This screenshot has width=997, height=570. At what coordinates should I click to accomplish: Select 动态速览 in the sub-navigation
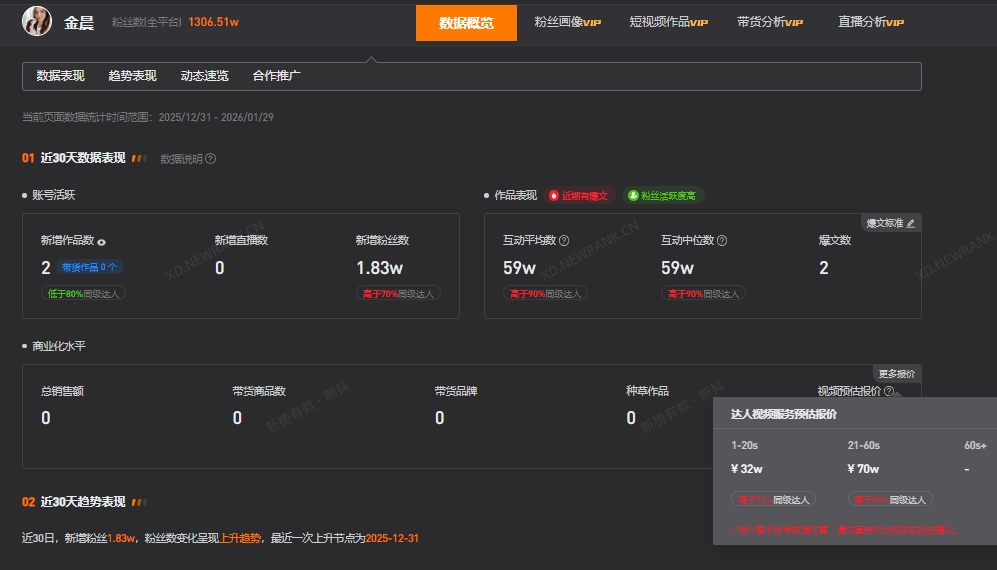204,76
